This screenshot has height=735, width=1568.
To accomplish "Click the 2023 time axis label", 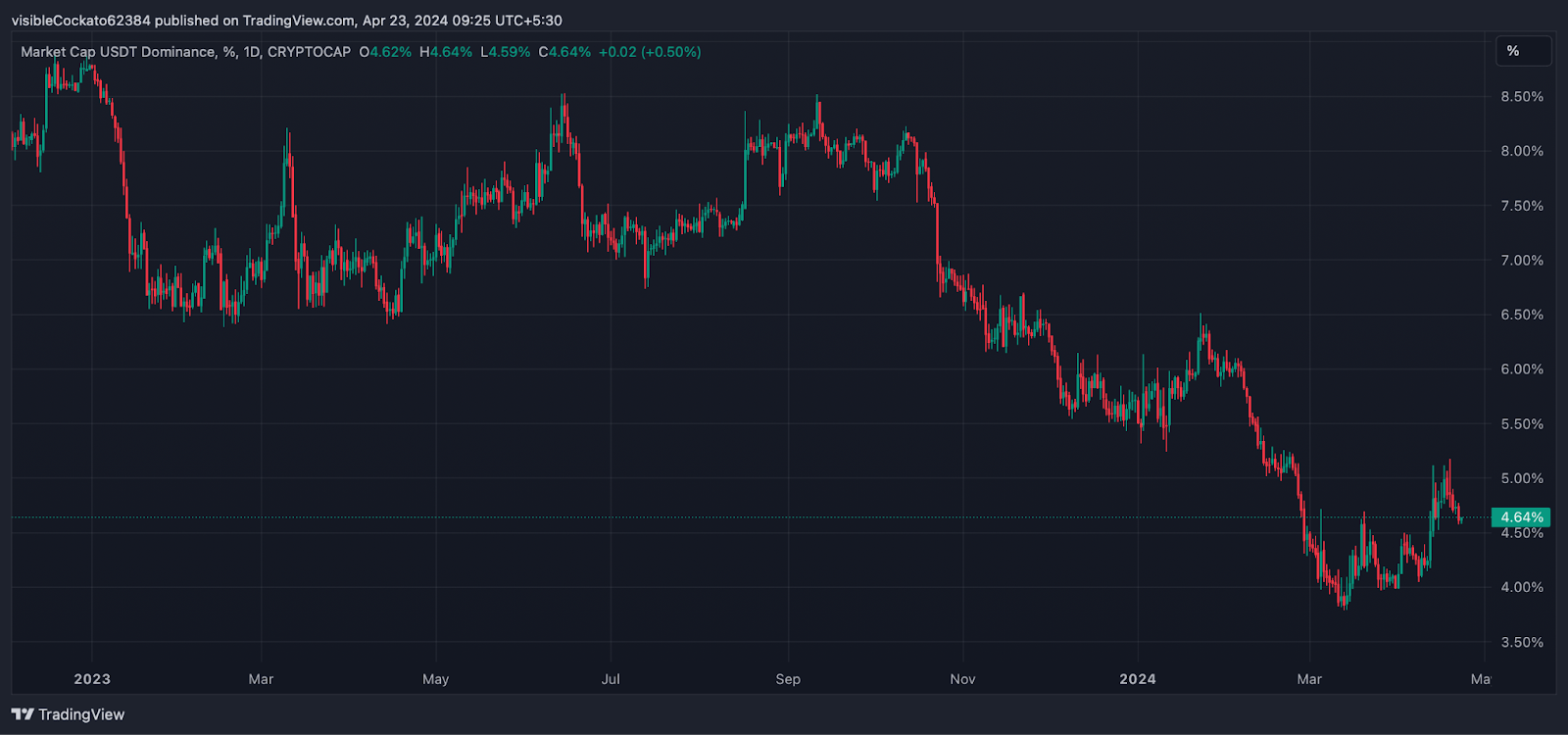I will 92,679.
